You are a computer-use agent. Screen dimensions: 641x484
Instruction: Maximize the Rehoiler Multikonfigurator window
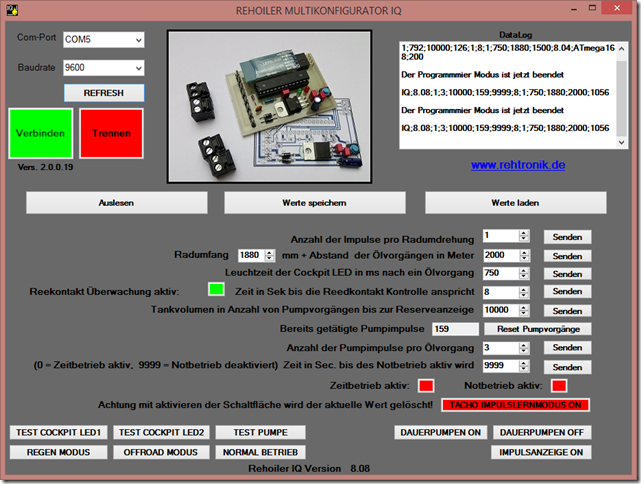click(x=592, y=9)
